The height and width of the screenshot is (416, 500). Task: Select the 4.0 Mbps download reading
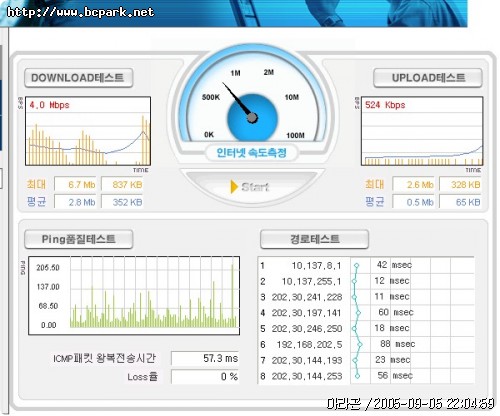(x=49, y=105)
